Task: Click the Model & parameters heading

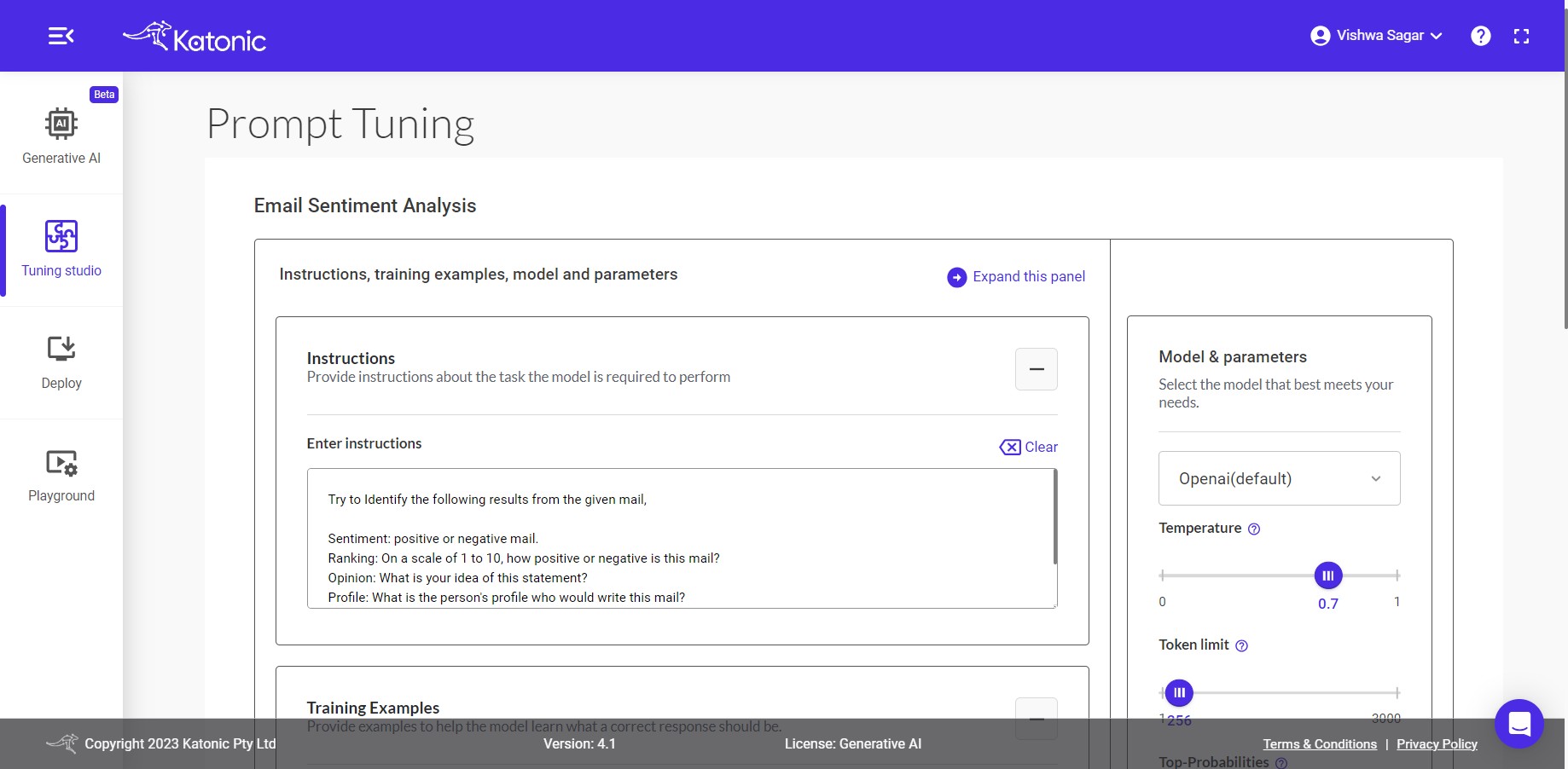Action: pos(1233,356)
